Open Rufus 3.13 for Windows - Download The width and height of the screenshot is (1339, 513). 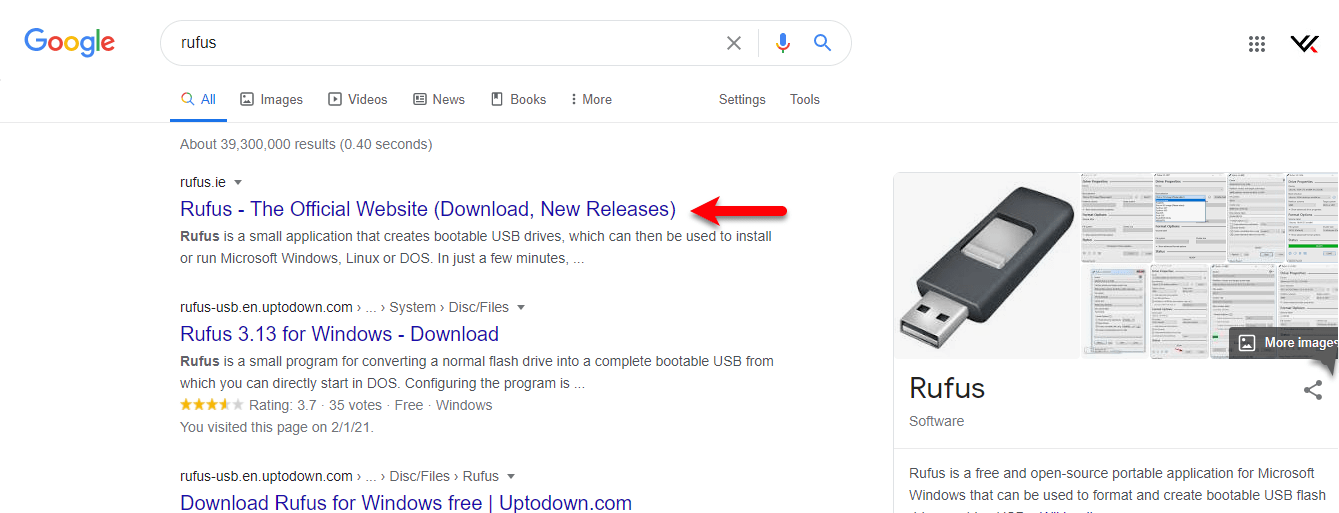point(339,334)
